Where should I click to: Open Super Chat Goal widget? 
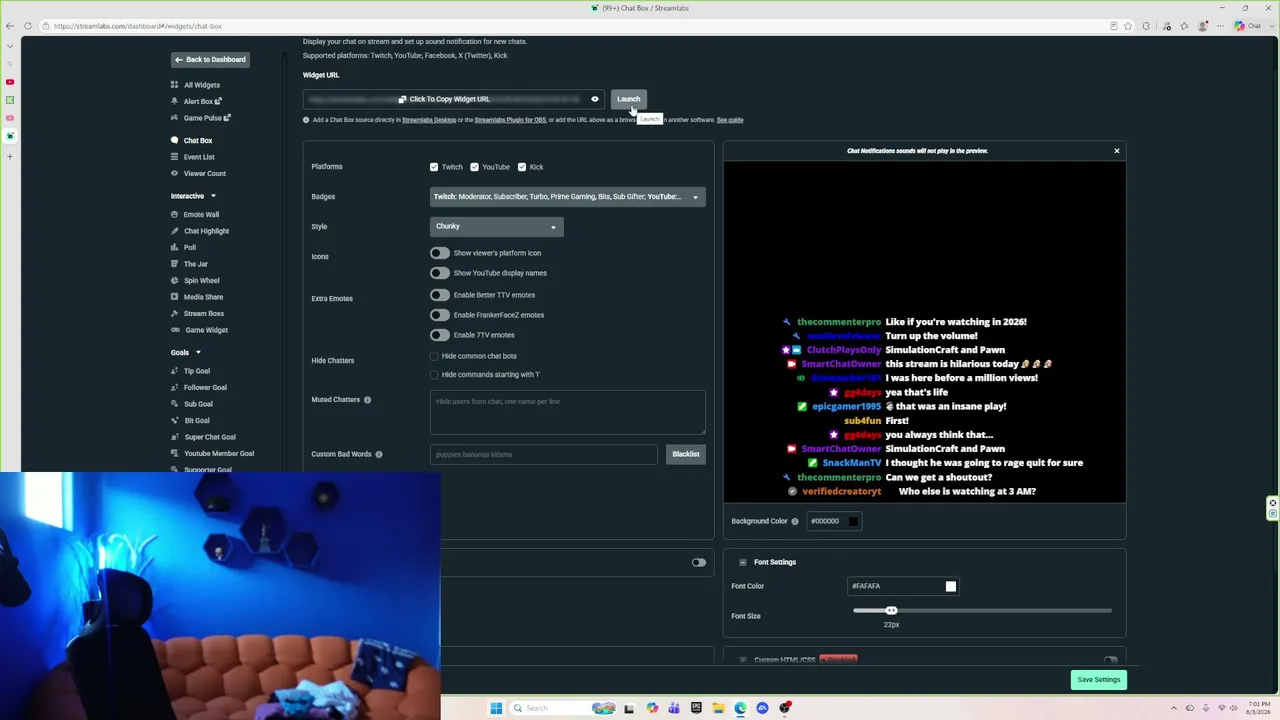pos(209,437)
